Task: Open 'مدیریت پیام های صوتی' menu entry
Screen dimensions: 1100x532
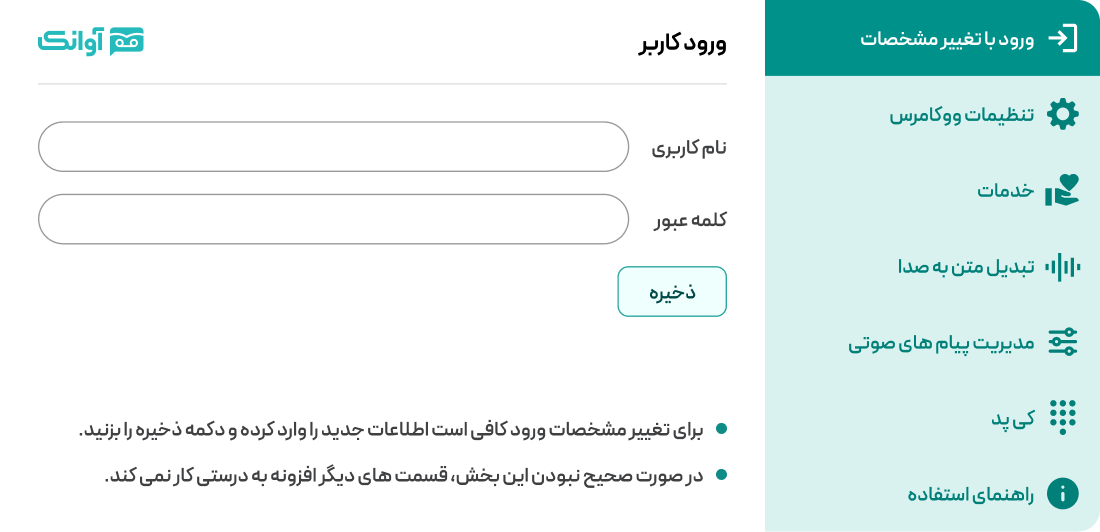Action: 941,342
